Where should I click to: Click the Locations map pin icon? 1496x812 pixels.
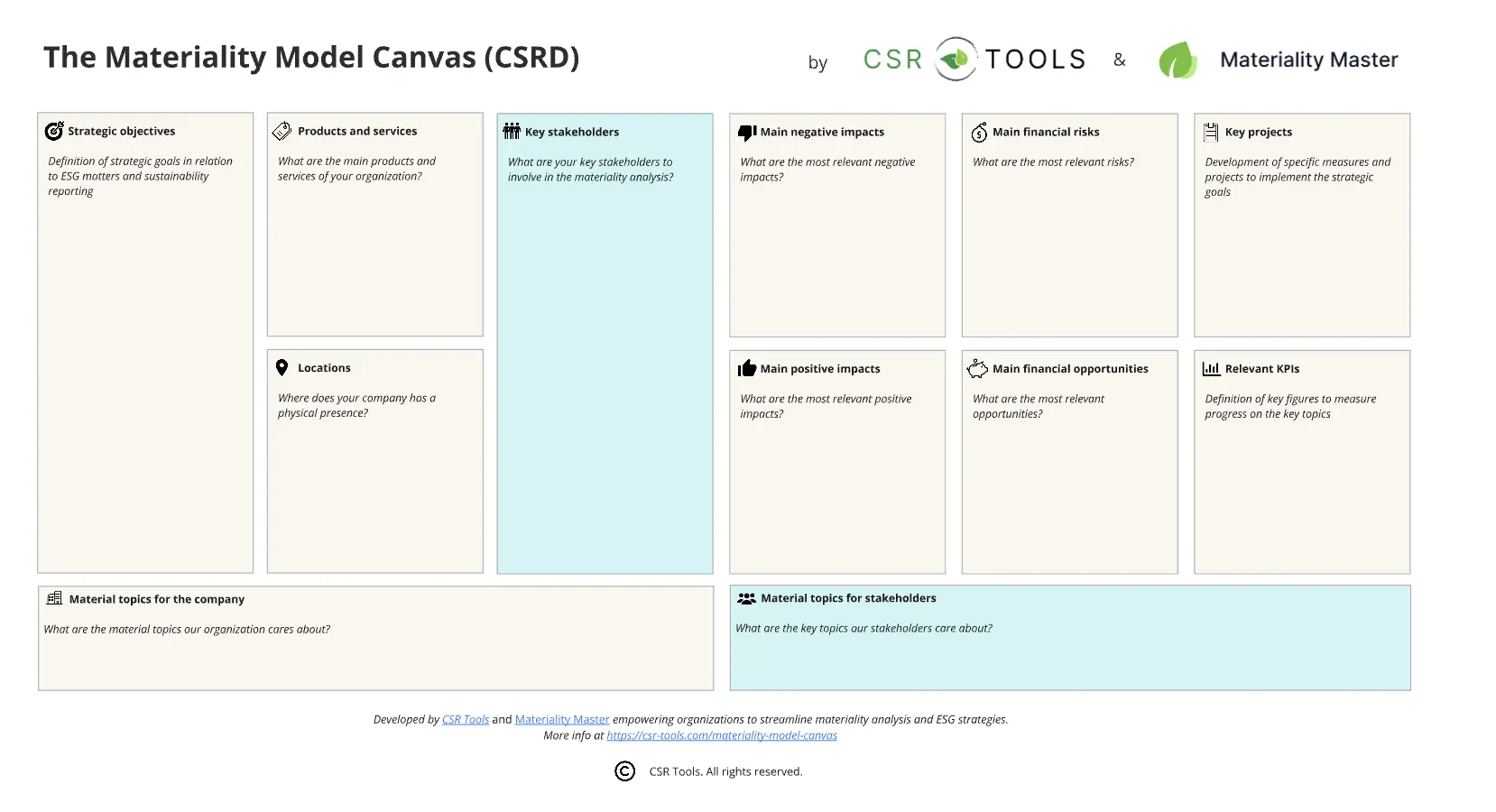coord(282,368)
